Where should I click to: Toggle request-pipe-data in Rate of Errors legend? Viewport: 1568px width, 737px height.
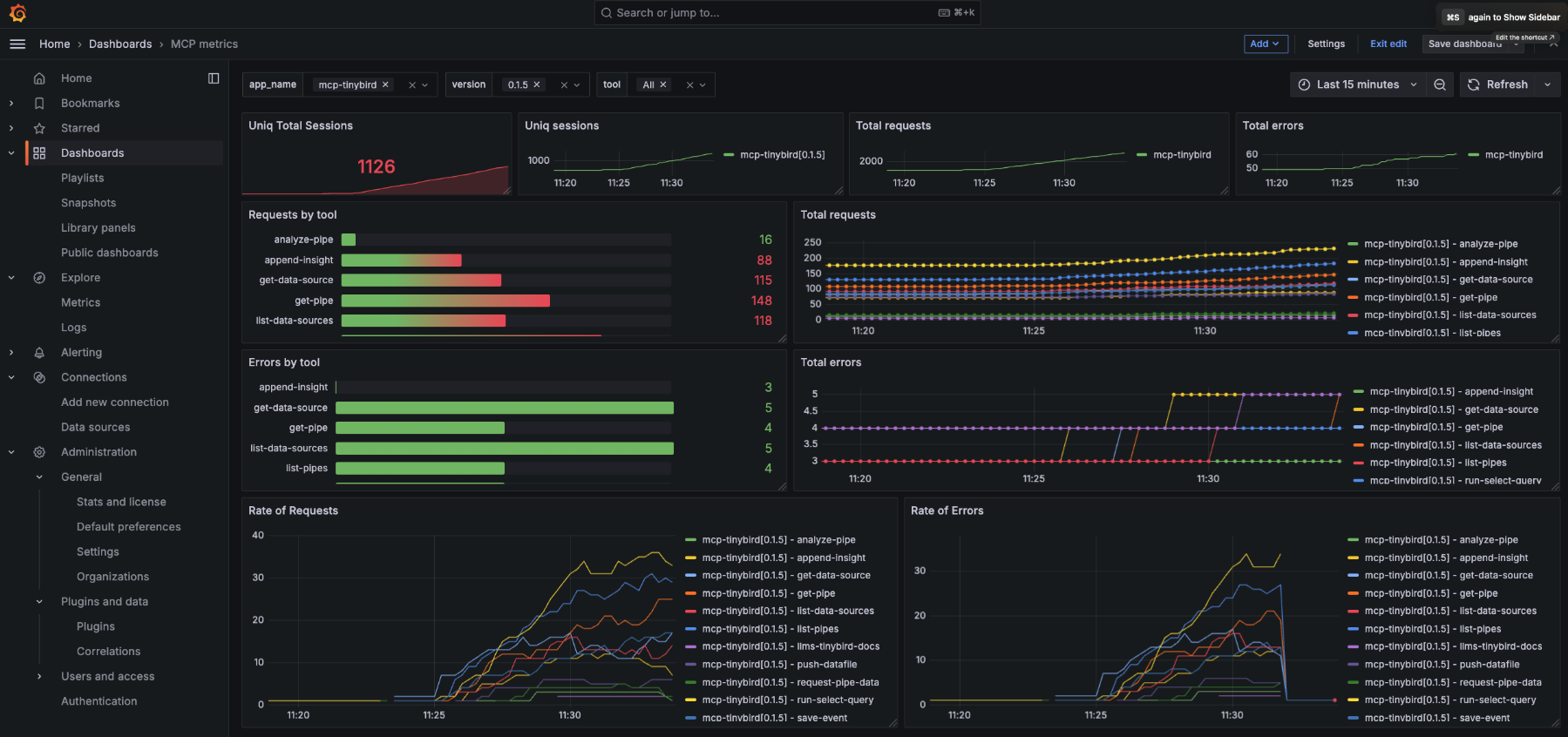(x=1453, y=682)
